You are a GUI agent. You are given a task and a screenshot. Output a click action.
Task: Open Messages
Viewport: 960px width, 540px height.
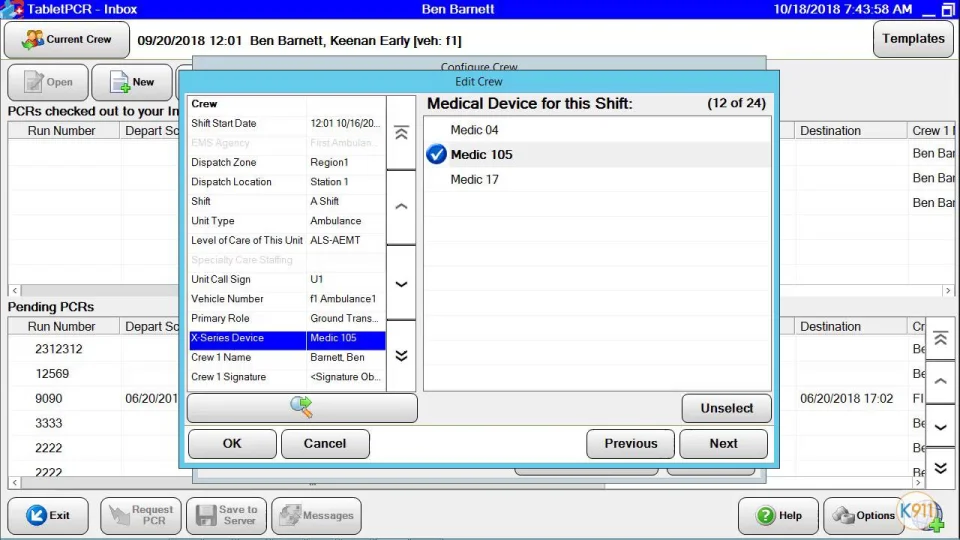(x=317, y=516)
